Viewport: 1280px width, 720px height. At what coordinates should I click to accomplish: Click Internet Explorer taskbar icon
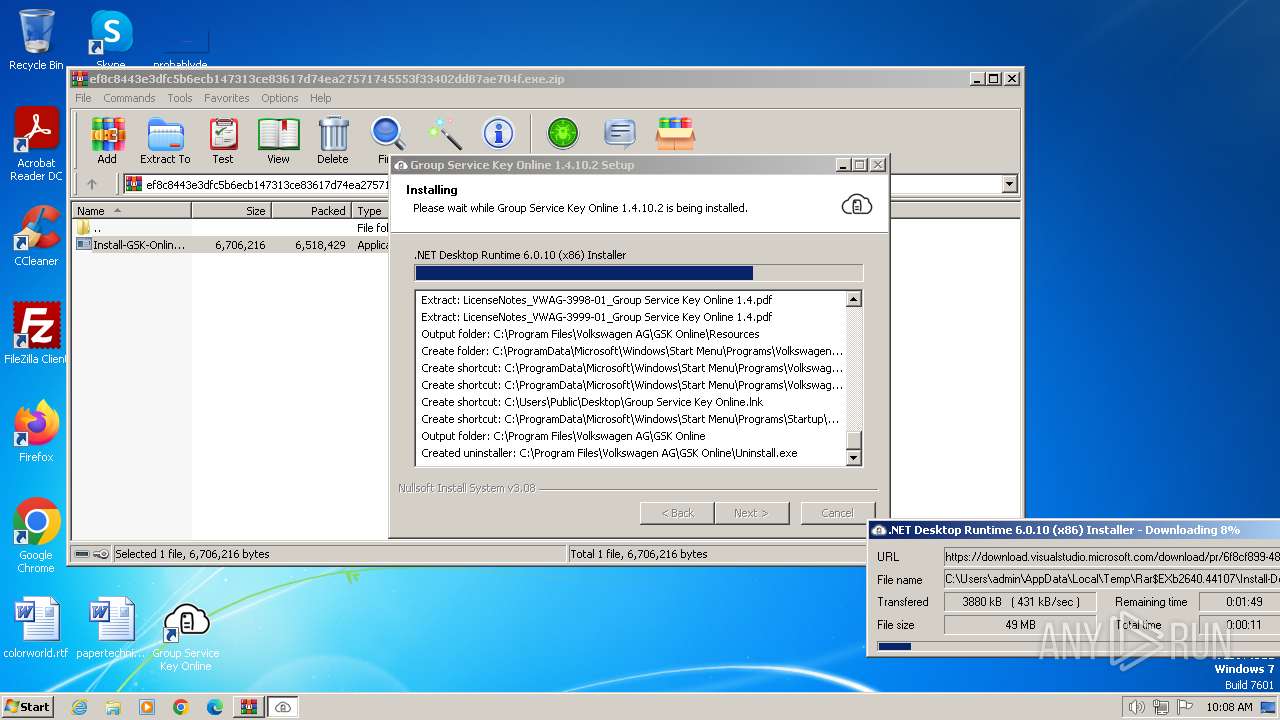80,707
